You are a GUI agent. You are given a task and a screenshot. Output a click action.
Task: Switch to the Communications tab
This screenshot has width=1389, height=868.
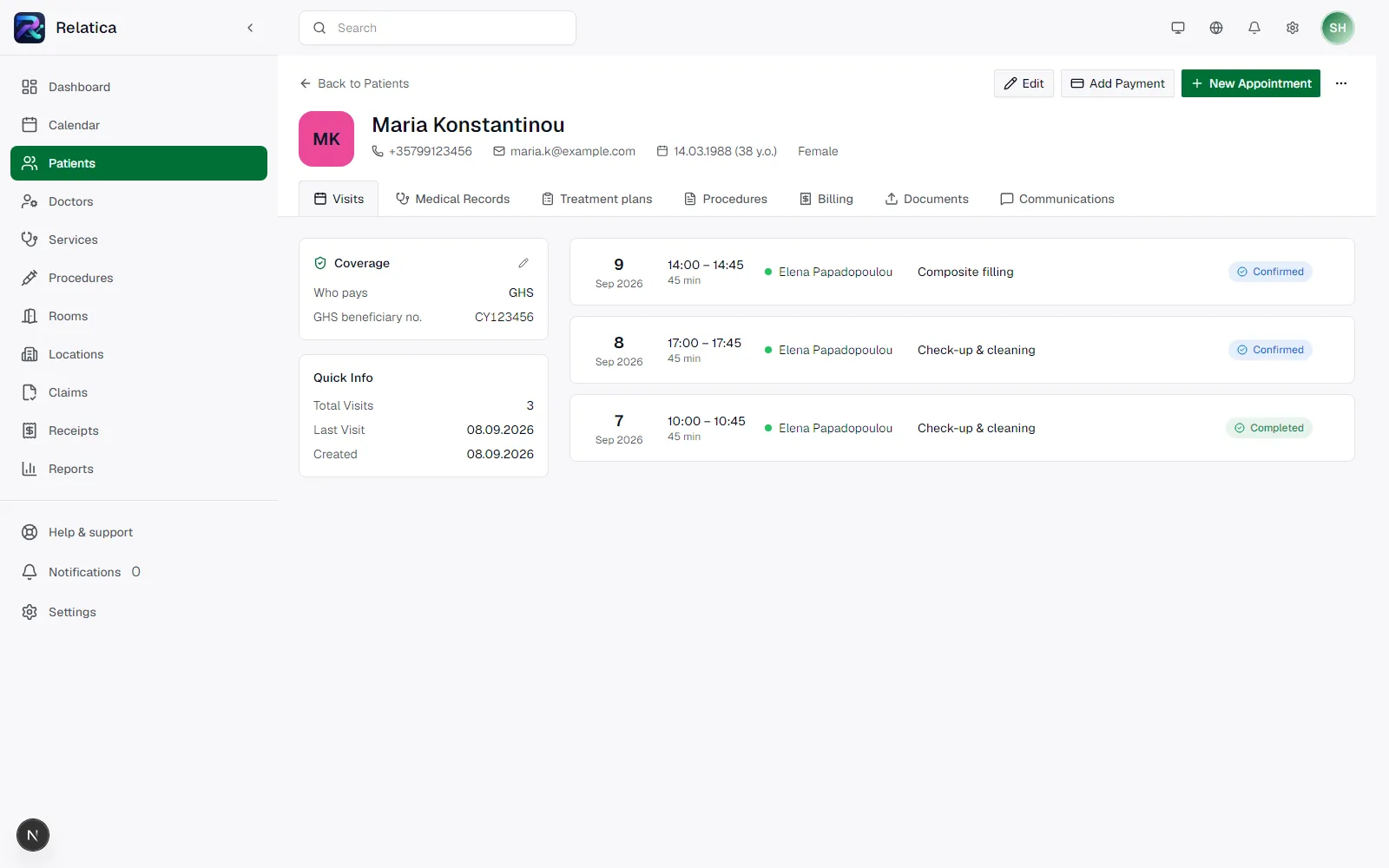1057,199
